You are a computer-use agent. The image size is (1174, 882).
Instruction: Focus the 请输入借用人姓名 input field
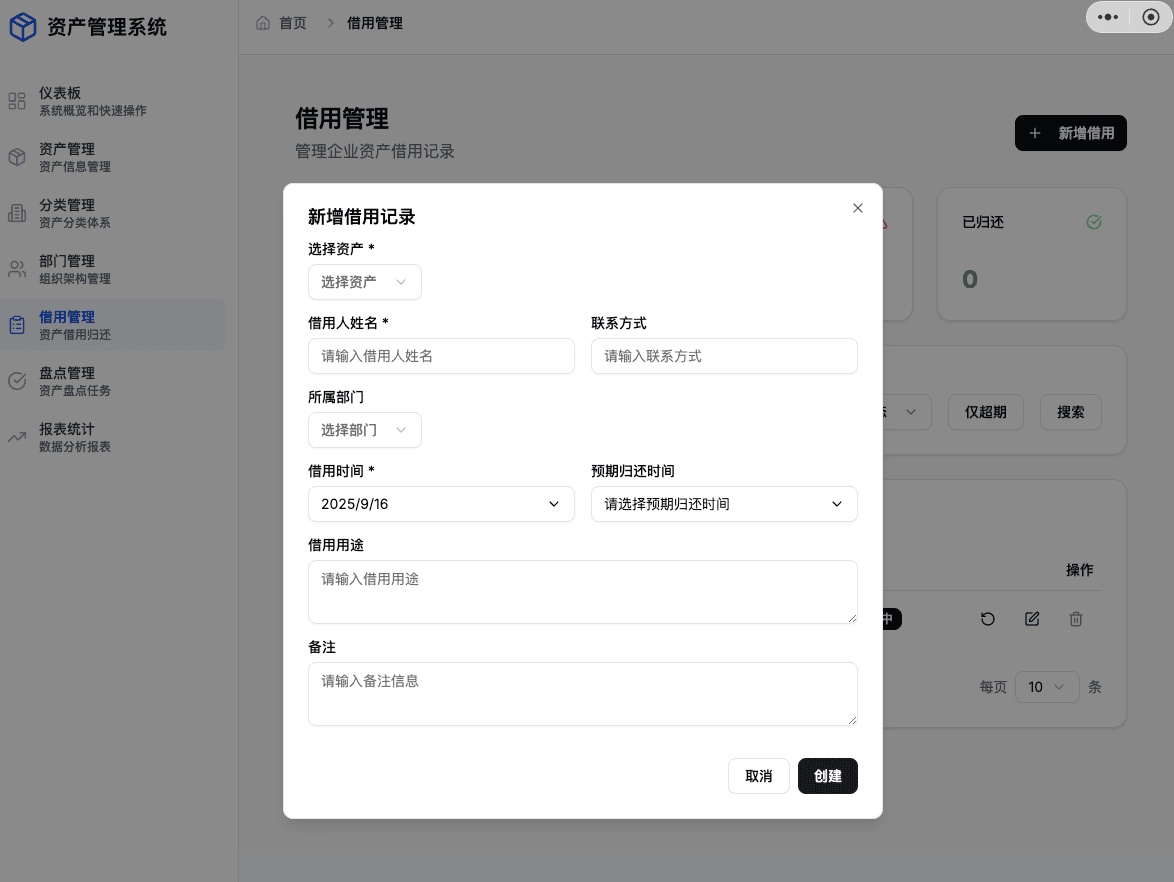pyautogui.click(x=441, y=356)
